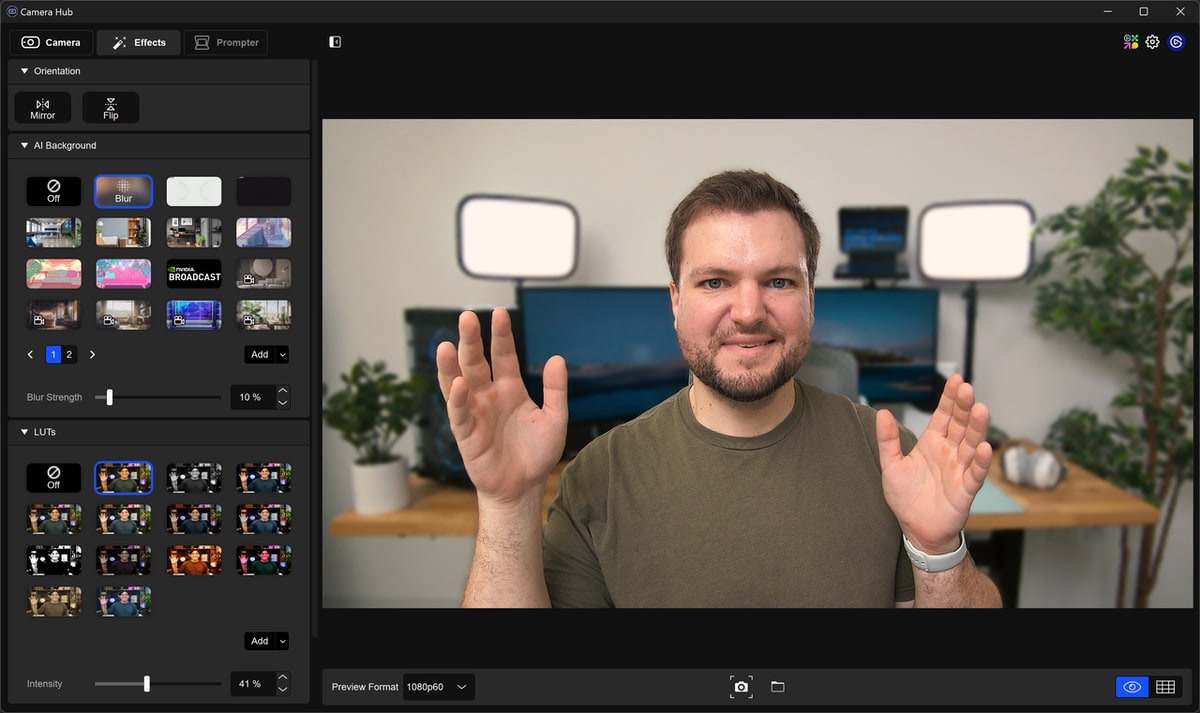Click the Flip orientation button
1200x713 pixels.
(x=110, y=108)
